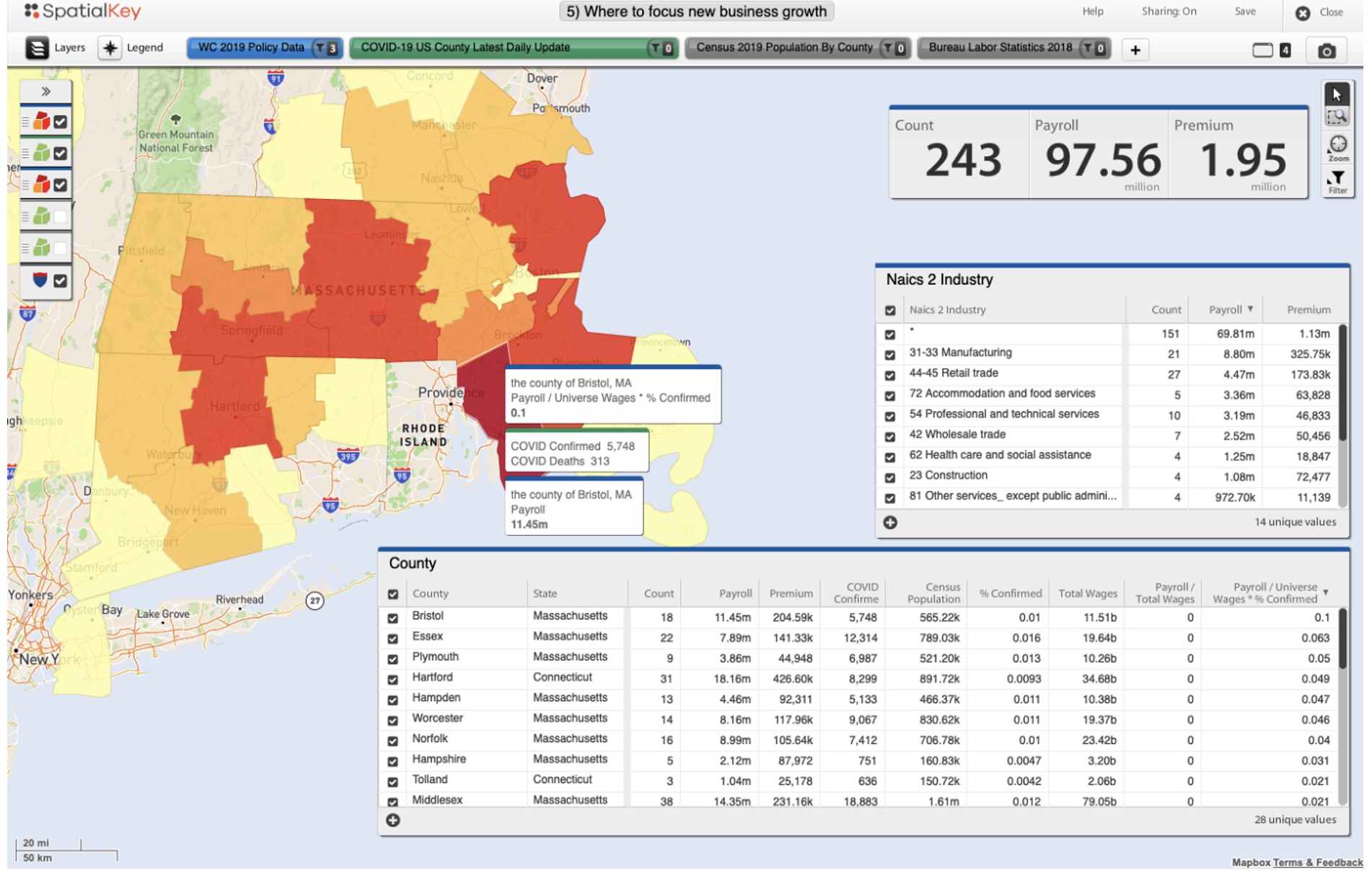Expand the collapsed map layer list chevron
The image size is (1372, 871).
(46, 92)
